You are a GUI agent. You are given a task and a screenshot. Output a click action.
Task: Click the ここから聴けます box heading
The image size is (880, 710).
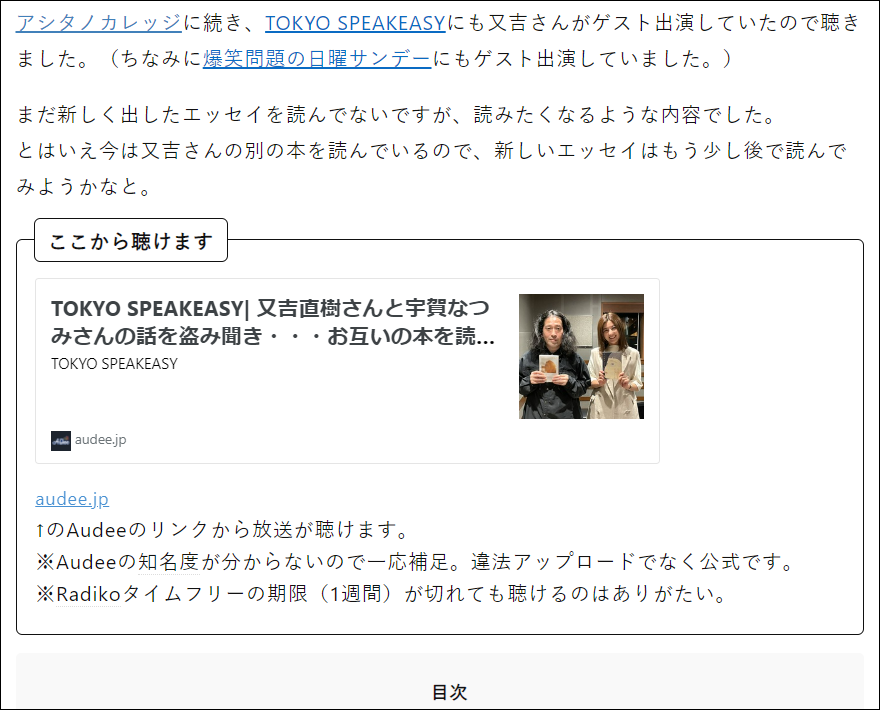point(131,241)
